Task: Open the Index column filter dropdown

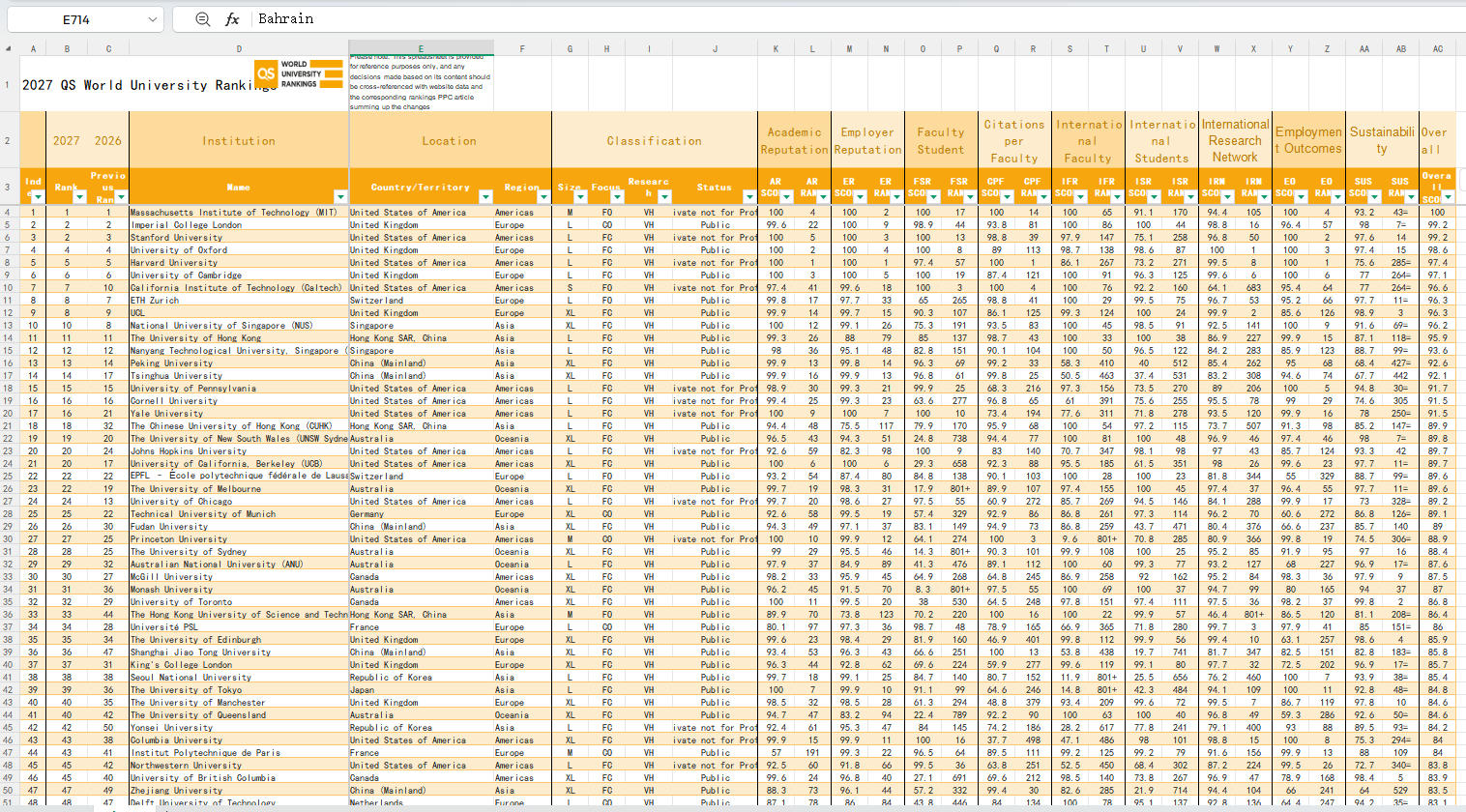Action: click(38, 197)
